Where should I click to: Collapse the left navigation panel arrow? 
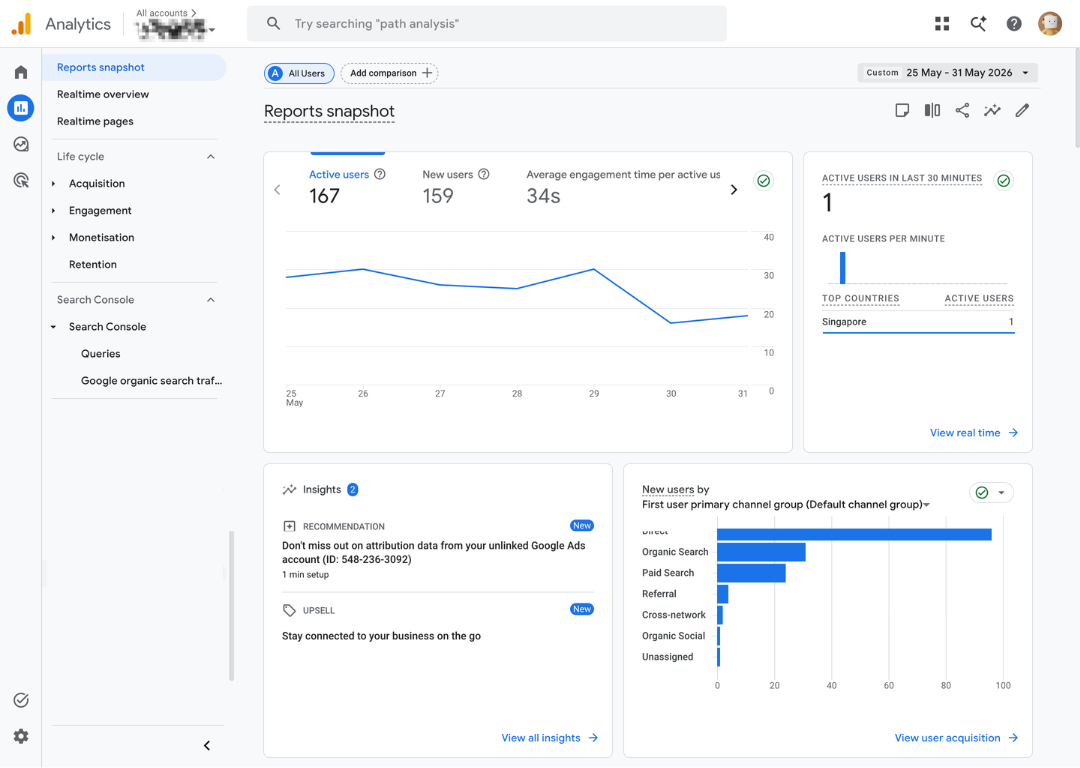(x=207, y=745)
